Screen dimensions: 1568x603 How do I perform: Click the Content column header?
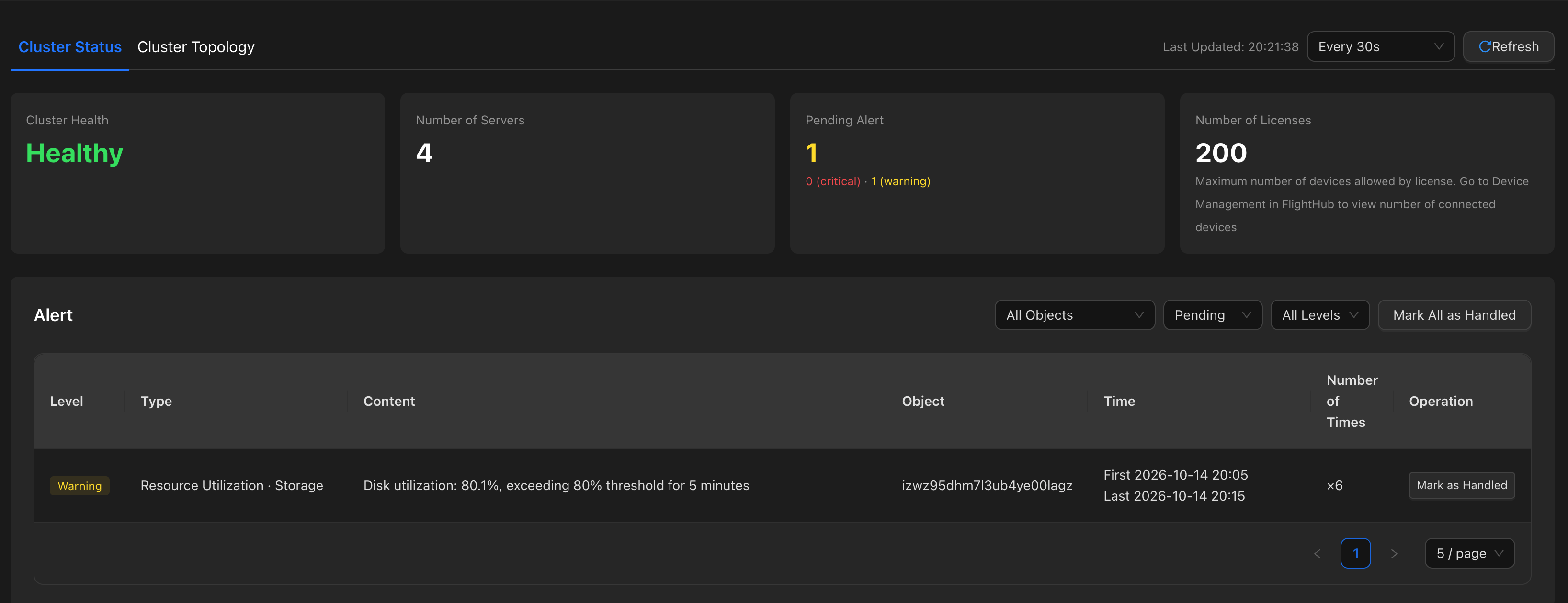(389, 401)
